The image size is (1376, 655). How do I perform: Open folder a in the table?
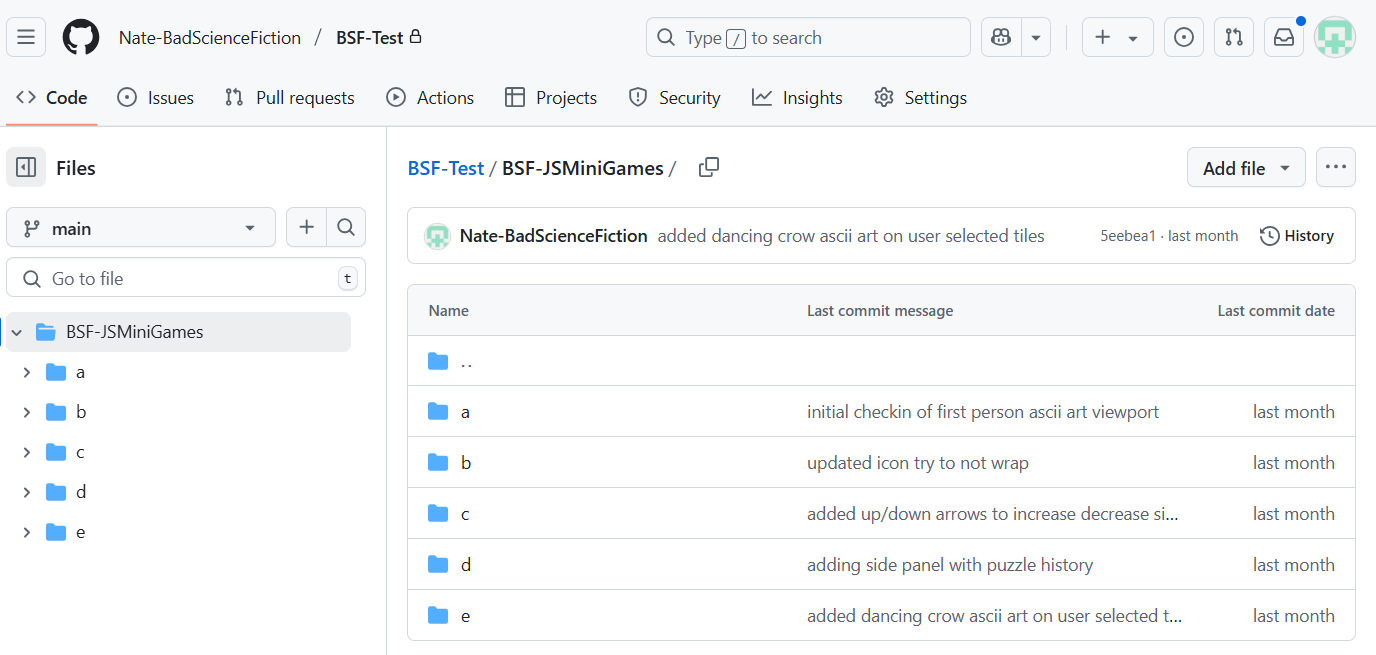point(465,412)
